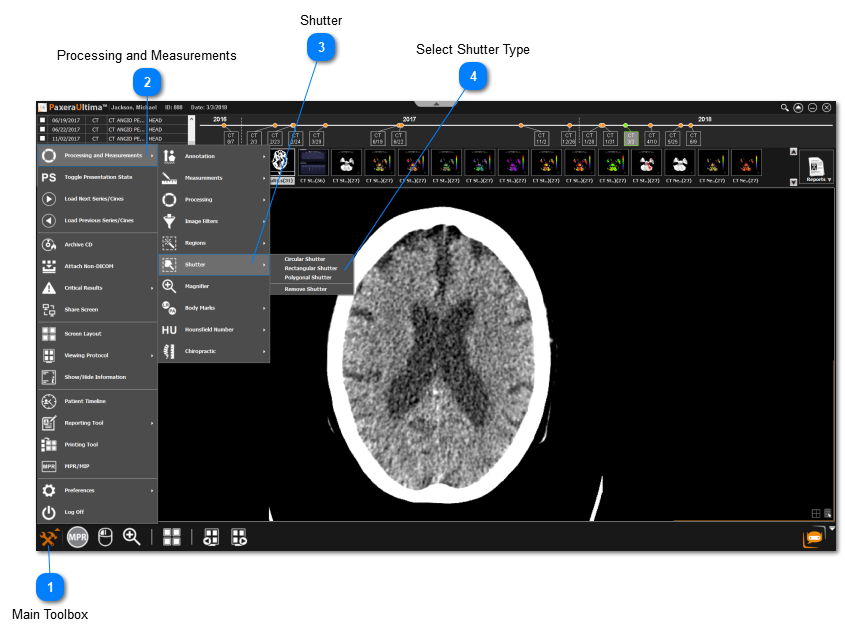This screenshot has height=638, width=845.
Task: Click the green highlighted CT marker on the timeline
Action: click(630, 139)
